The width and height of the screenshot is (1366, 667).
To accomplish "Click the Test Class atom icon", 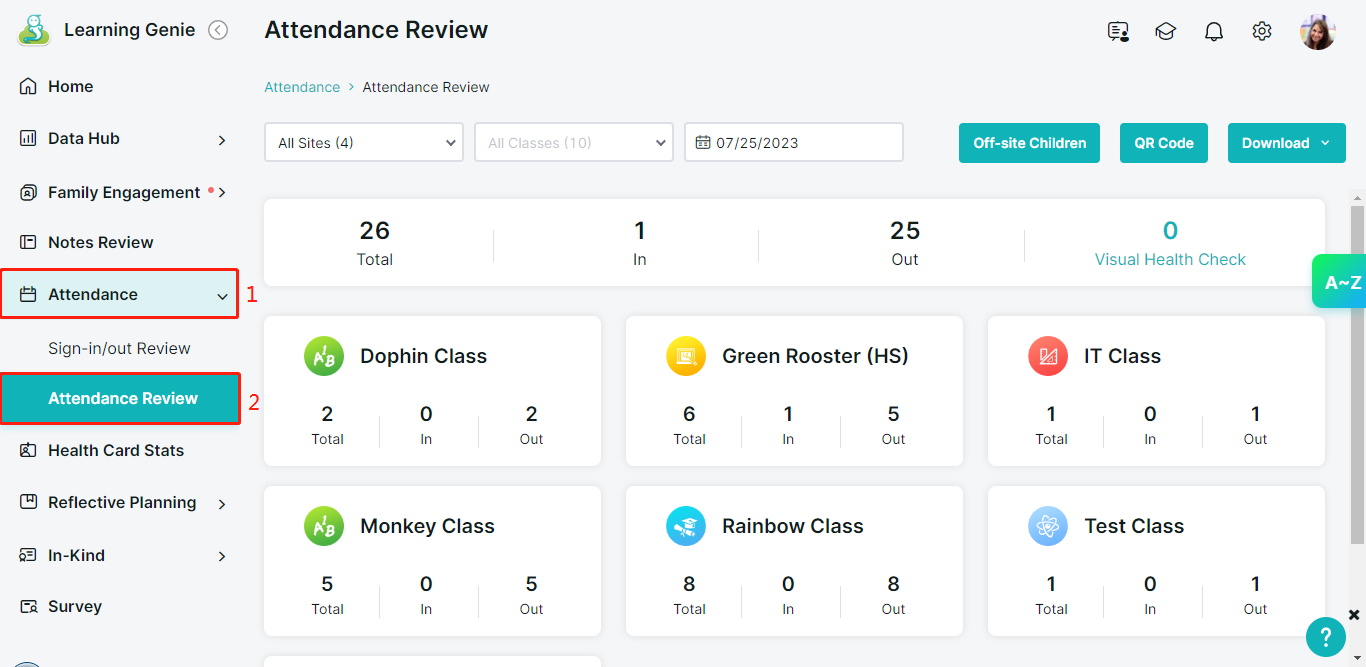I will pyautogui.click(x=1048, y=526).
